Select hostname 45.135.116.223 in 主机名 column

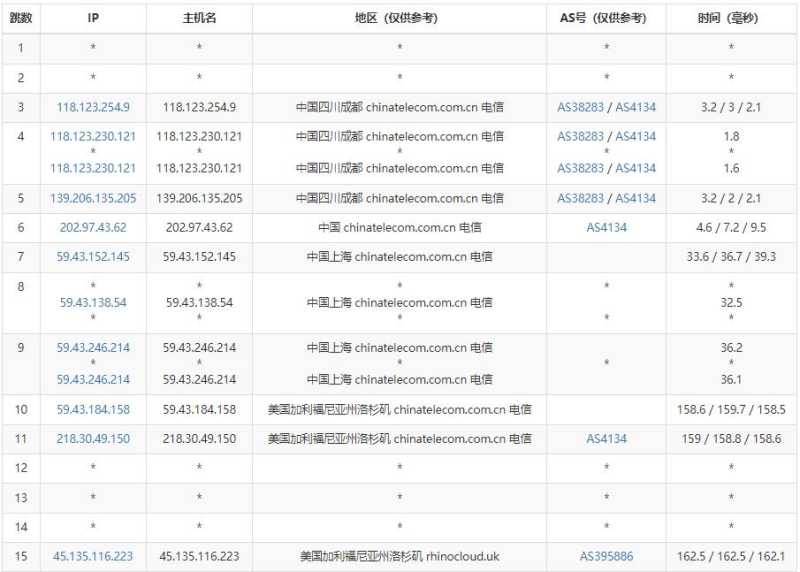click(x=199, y=556)
